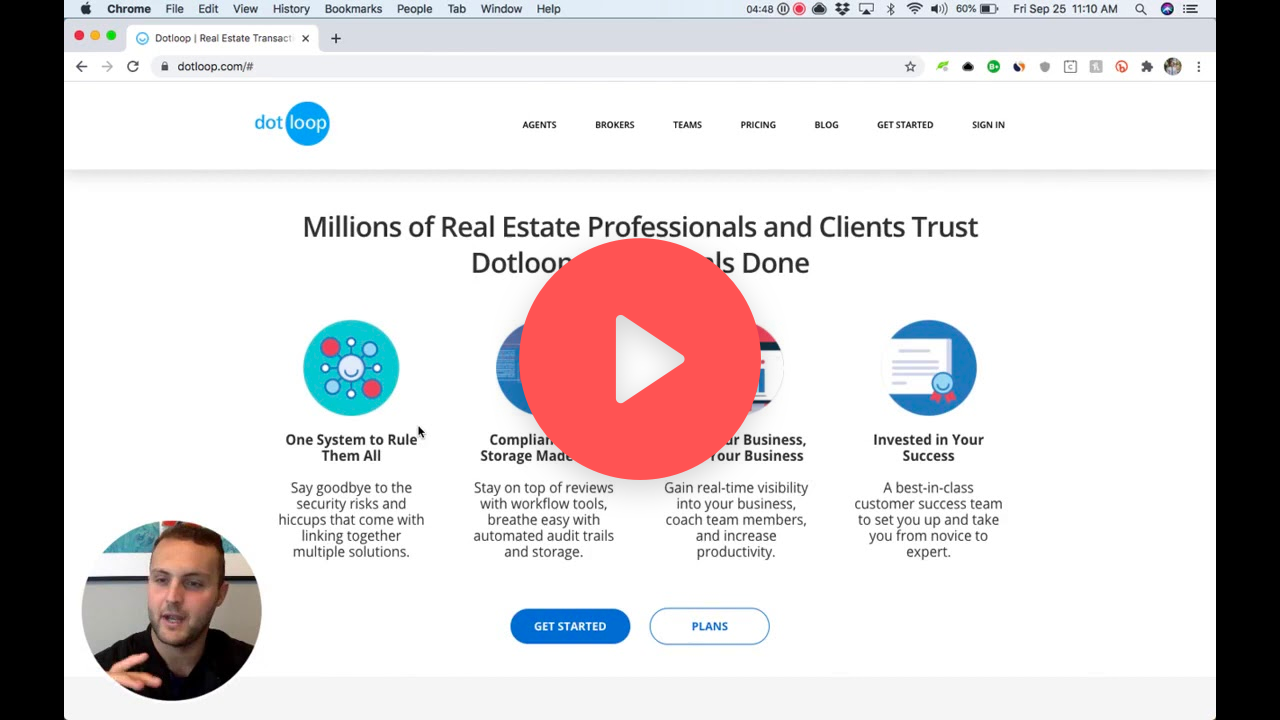
Task: Open the volume control in menu bar
Action: click(x=939, y=9)
